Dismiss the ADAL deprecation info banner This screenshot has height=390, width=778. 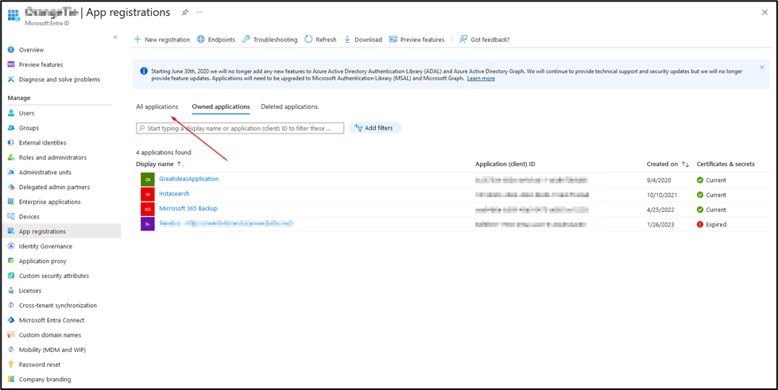point(762,67)
